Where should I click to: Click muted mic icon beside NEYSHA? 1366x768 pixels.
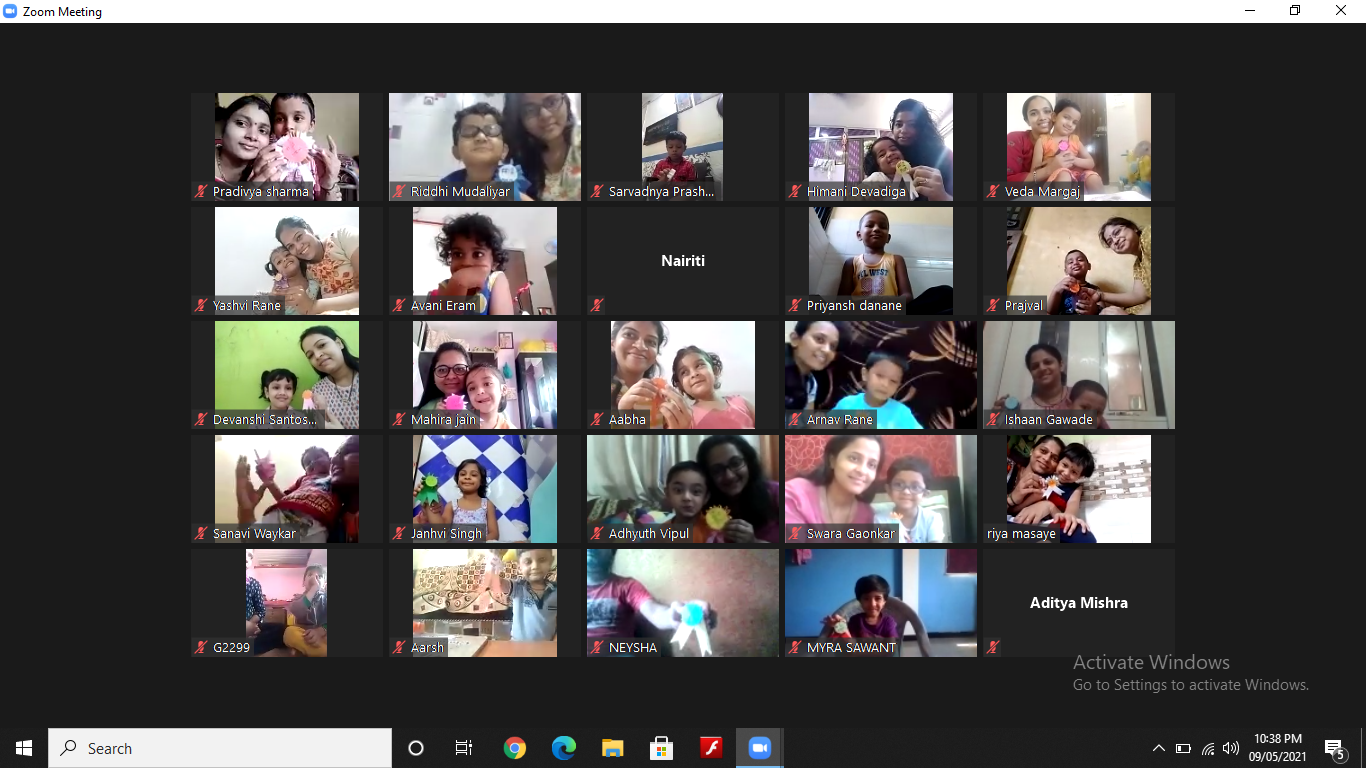(597, 647)
